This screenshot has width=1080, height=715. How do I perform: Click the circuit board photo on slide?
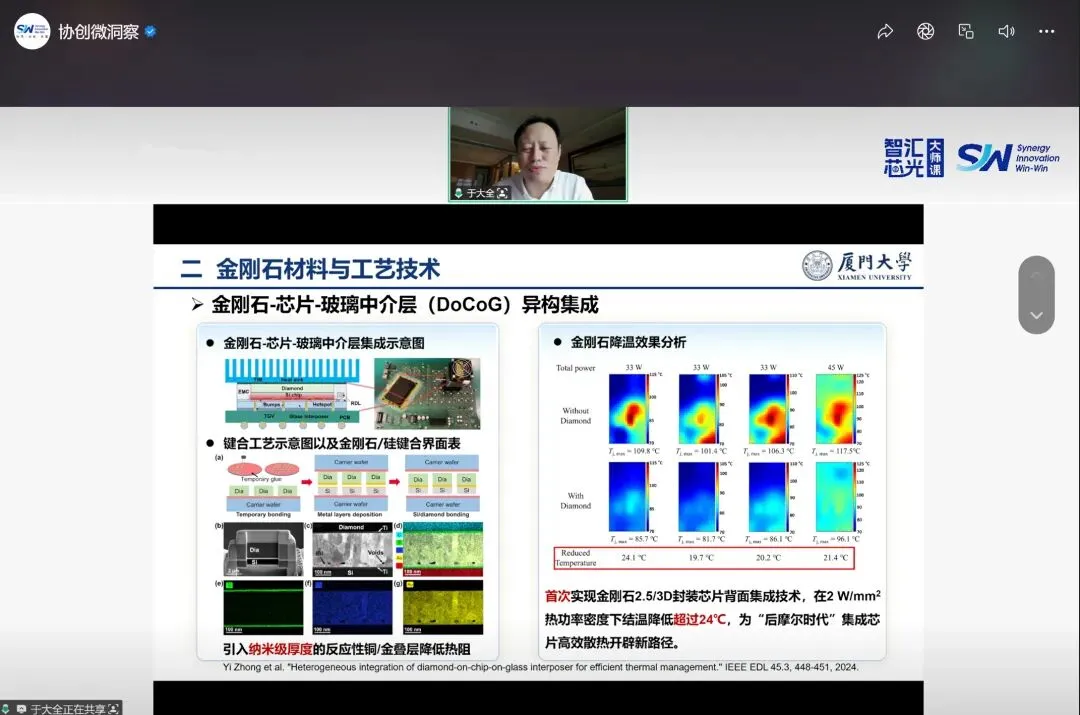tap(427, 393)
